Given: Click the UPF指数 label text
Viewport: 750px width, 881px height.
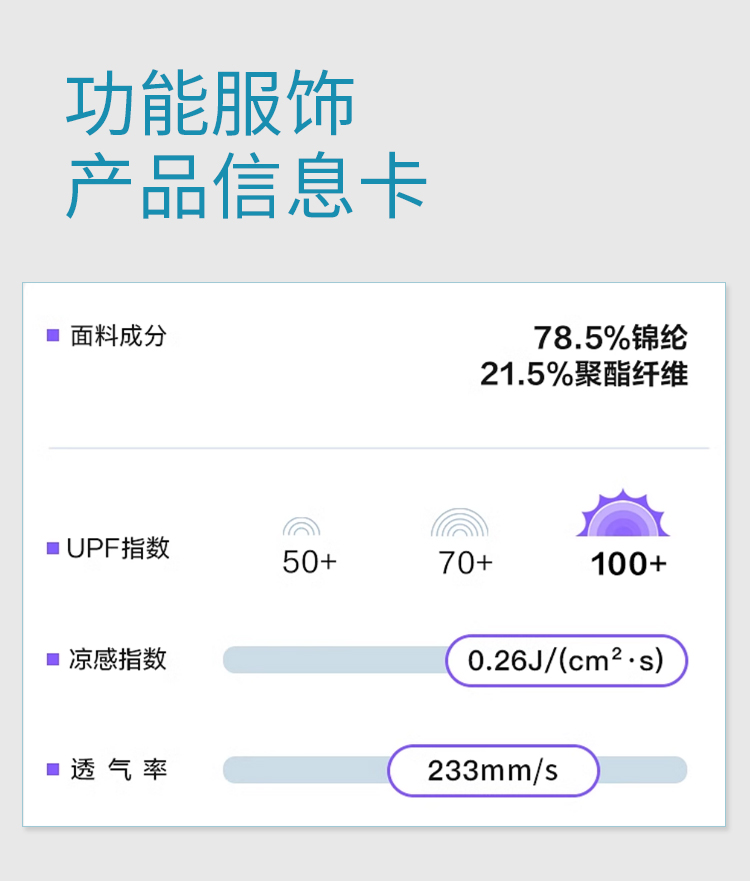Looking at the screenshot, I should click(118, 548).
